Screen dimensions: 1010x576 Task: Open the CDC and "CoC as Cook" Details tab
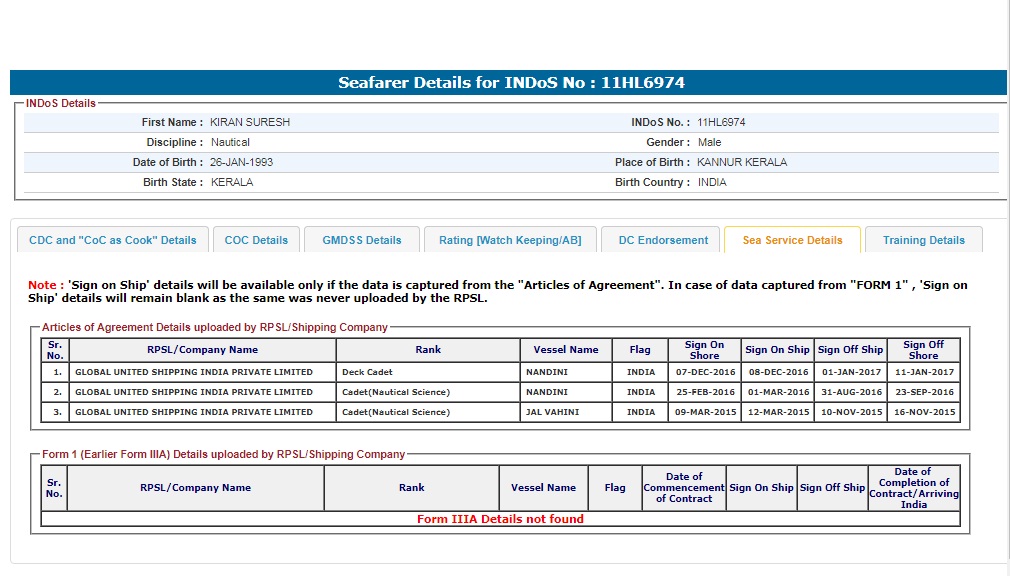(113, 240)
